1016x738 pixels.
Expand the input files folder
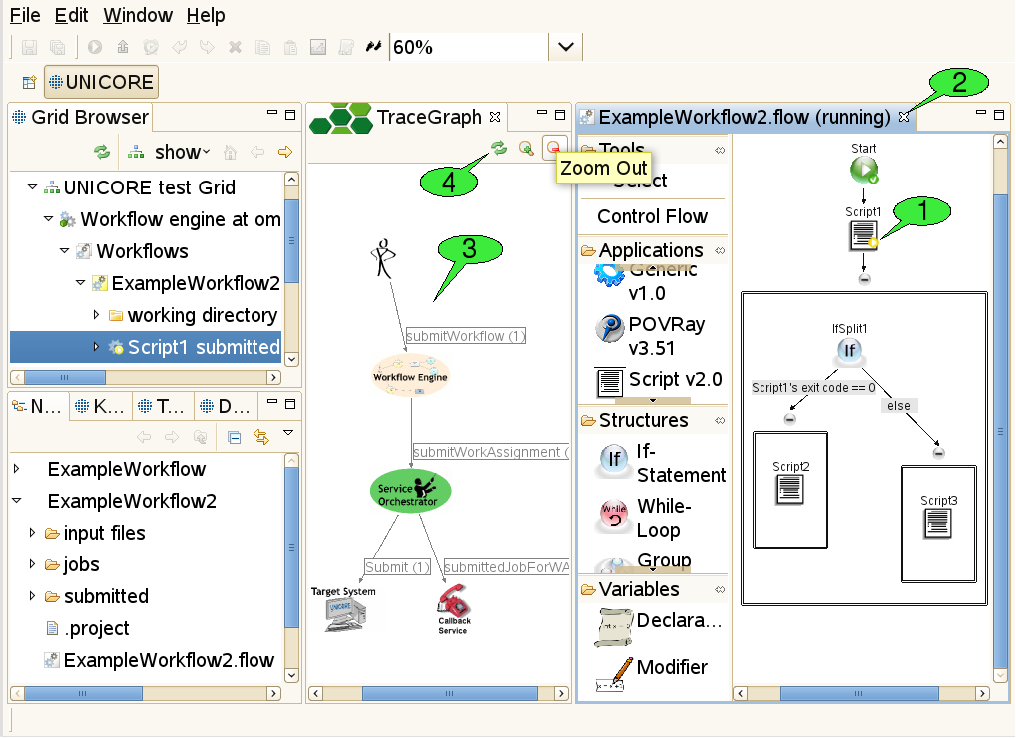pos(33,533)
